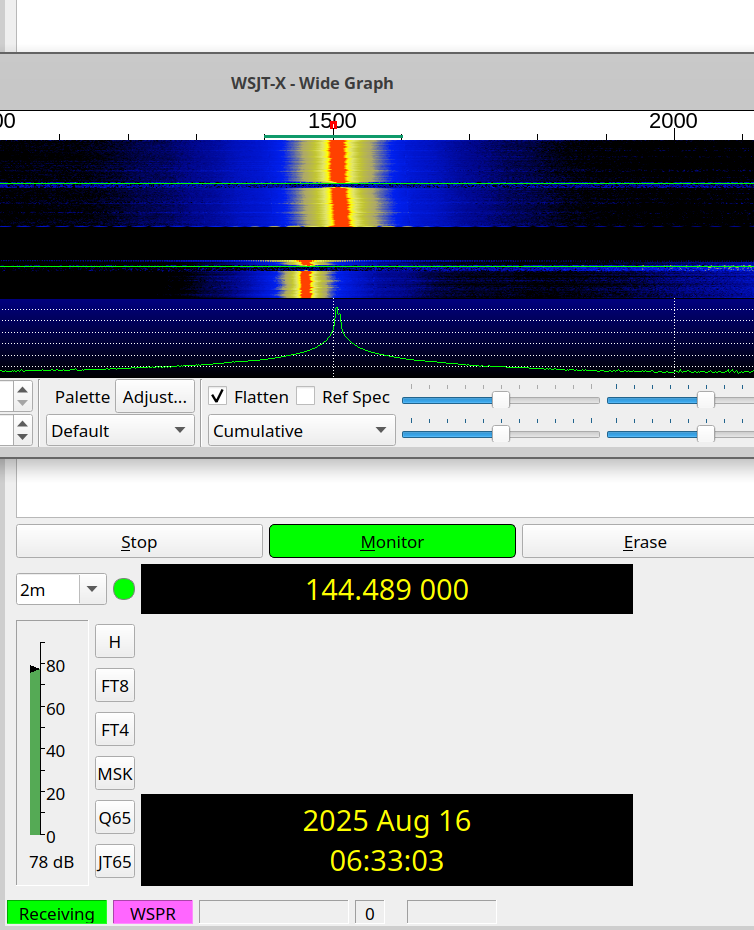This screenshot has width=754, height=930.
Task: Switch to FT8 mode button
Action: [x=115, y=686]
